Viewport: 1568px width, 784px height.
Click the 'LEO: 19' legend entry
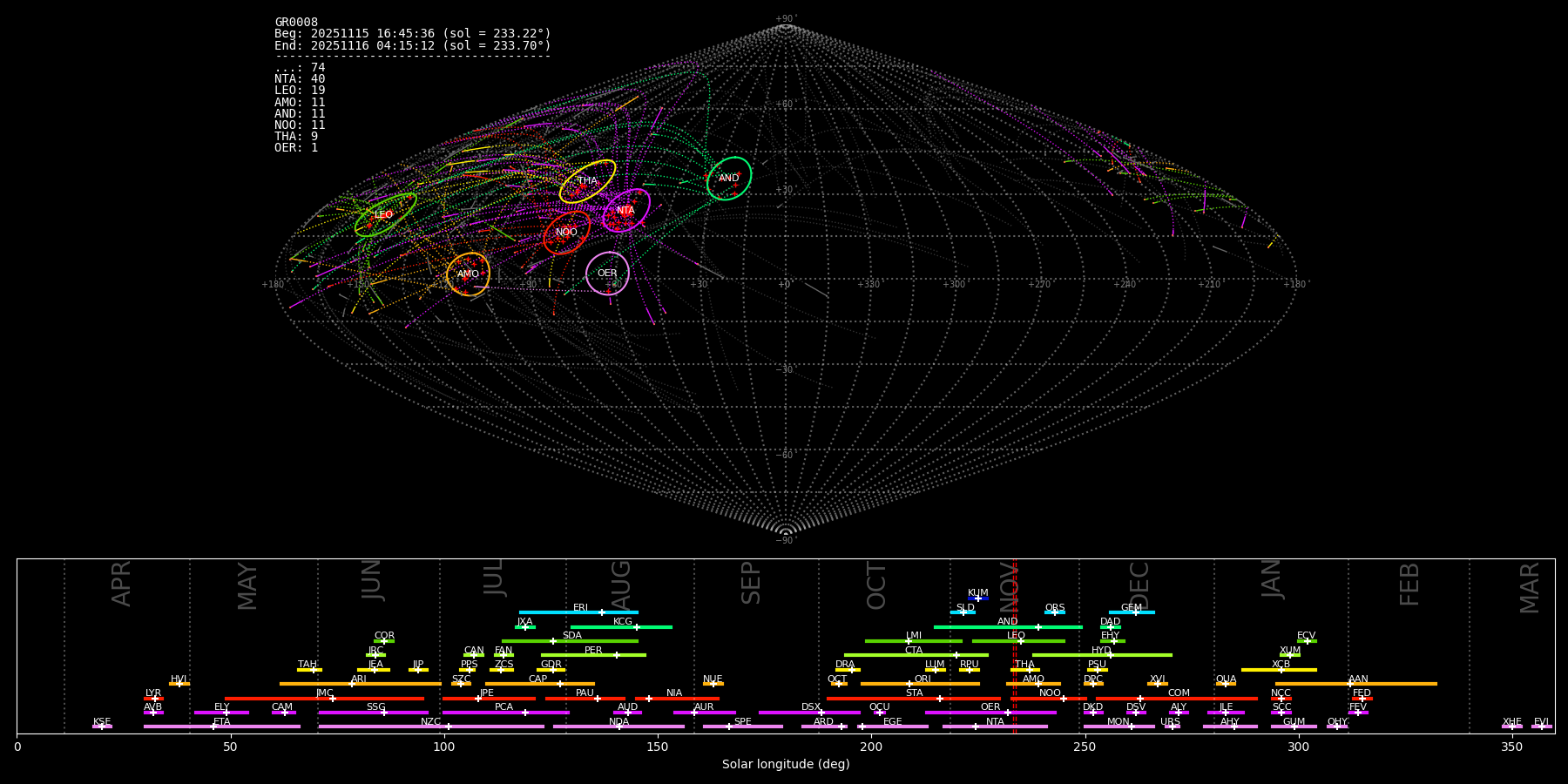(300, 91)
